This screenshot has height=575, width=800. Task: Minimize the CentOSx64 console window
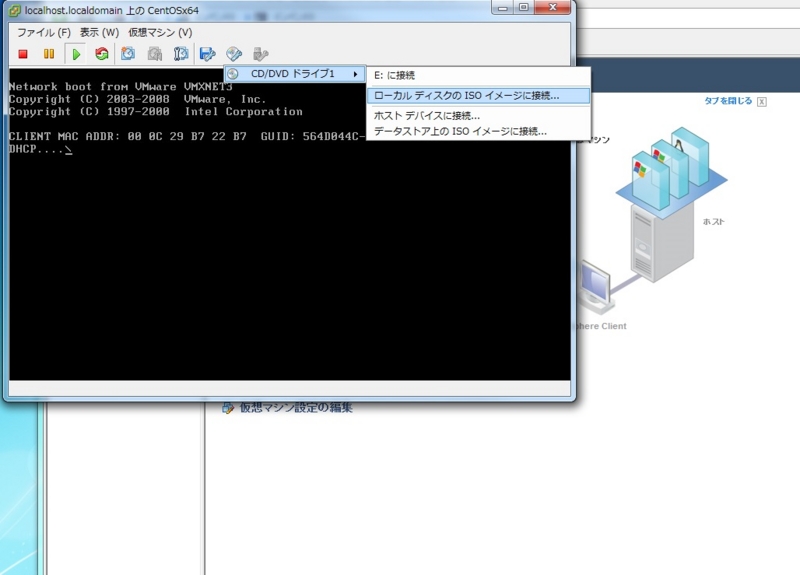(x=503, y=7)
